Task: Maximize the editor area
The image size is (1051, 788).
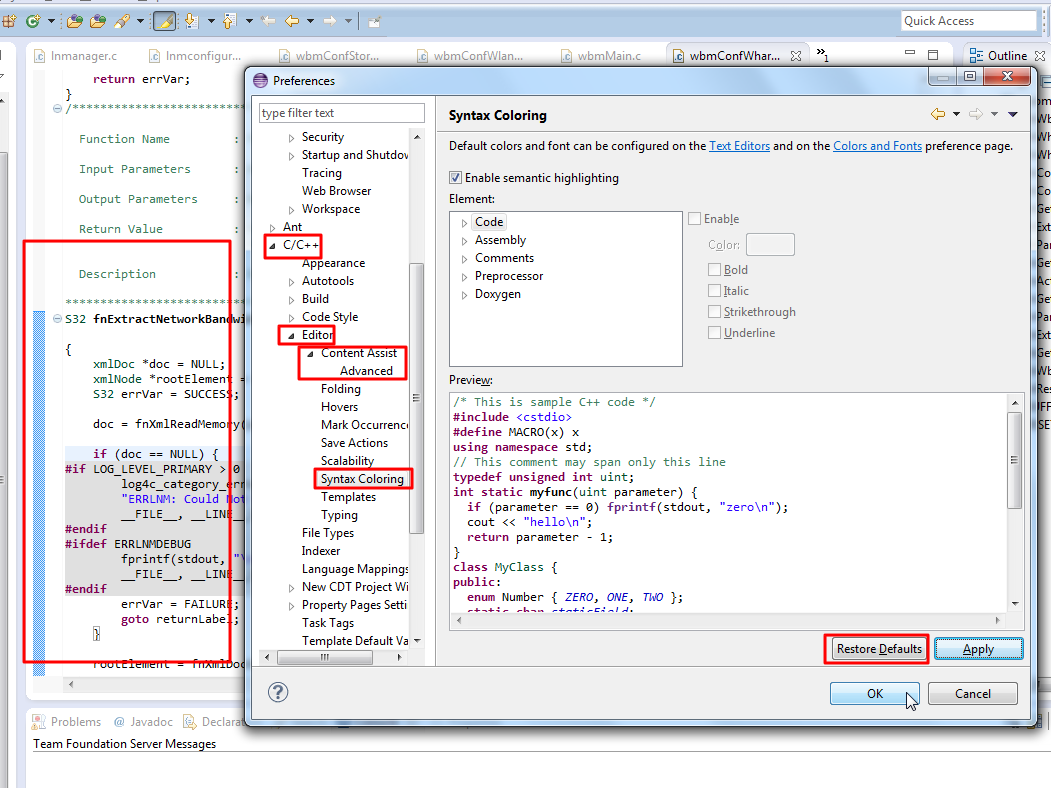Action: [933, 55]
